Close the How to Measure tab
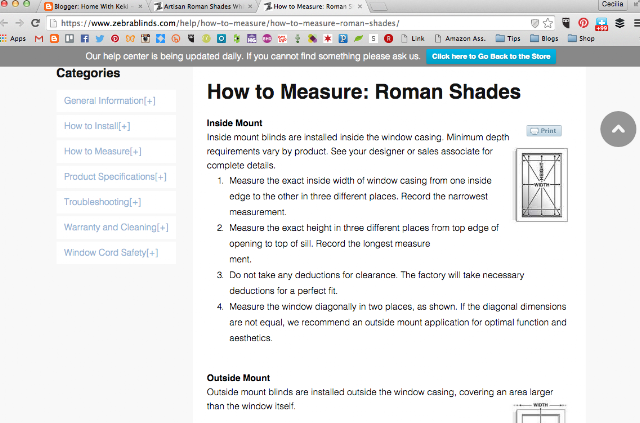The height and width of the screenshot is (423, 640). coord(360,7)
